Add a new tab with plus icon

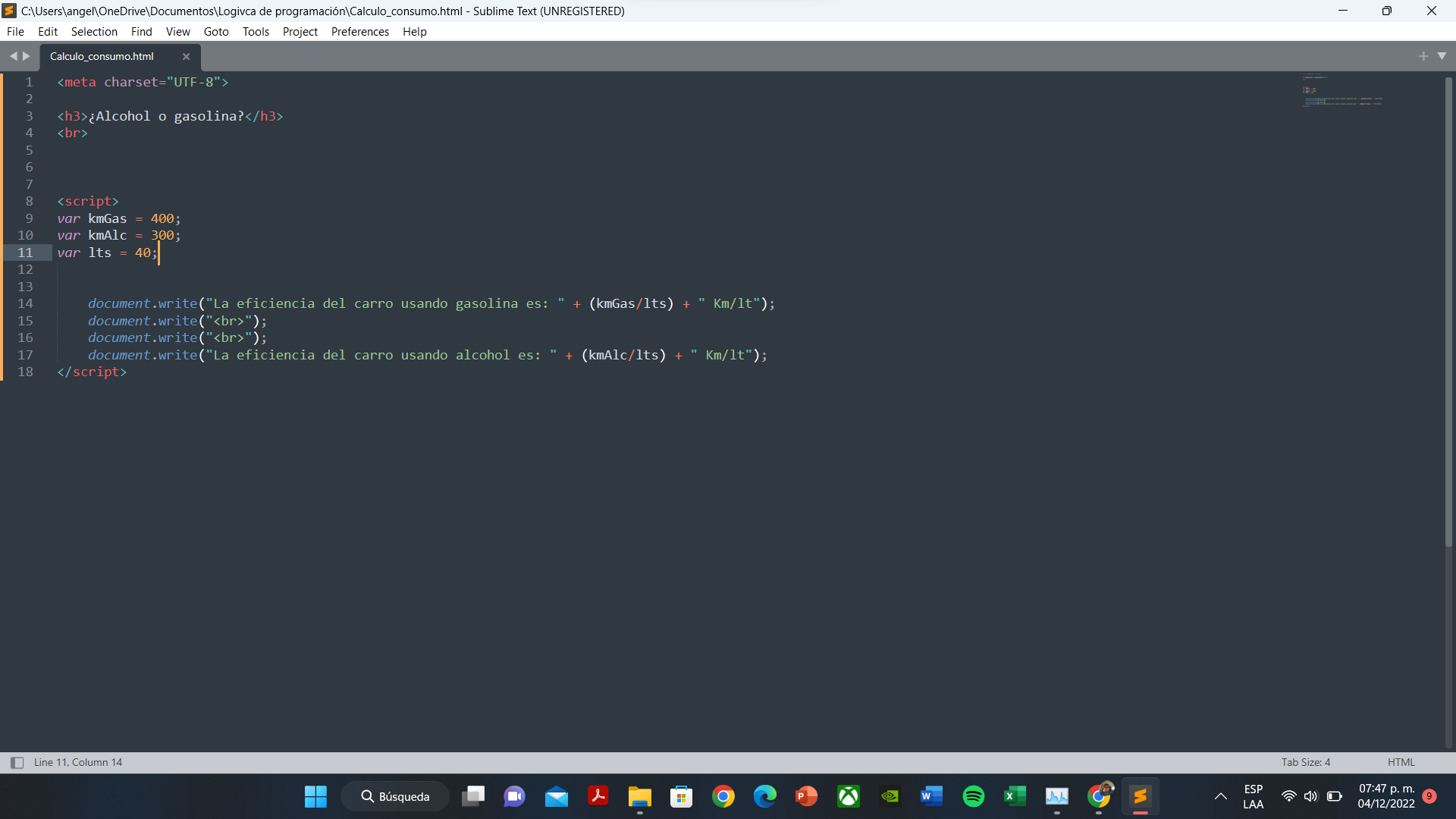pos(1423,56)
